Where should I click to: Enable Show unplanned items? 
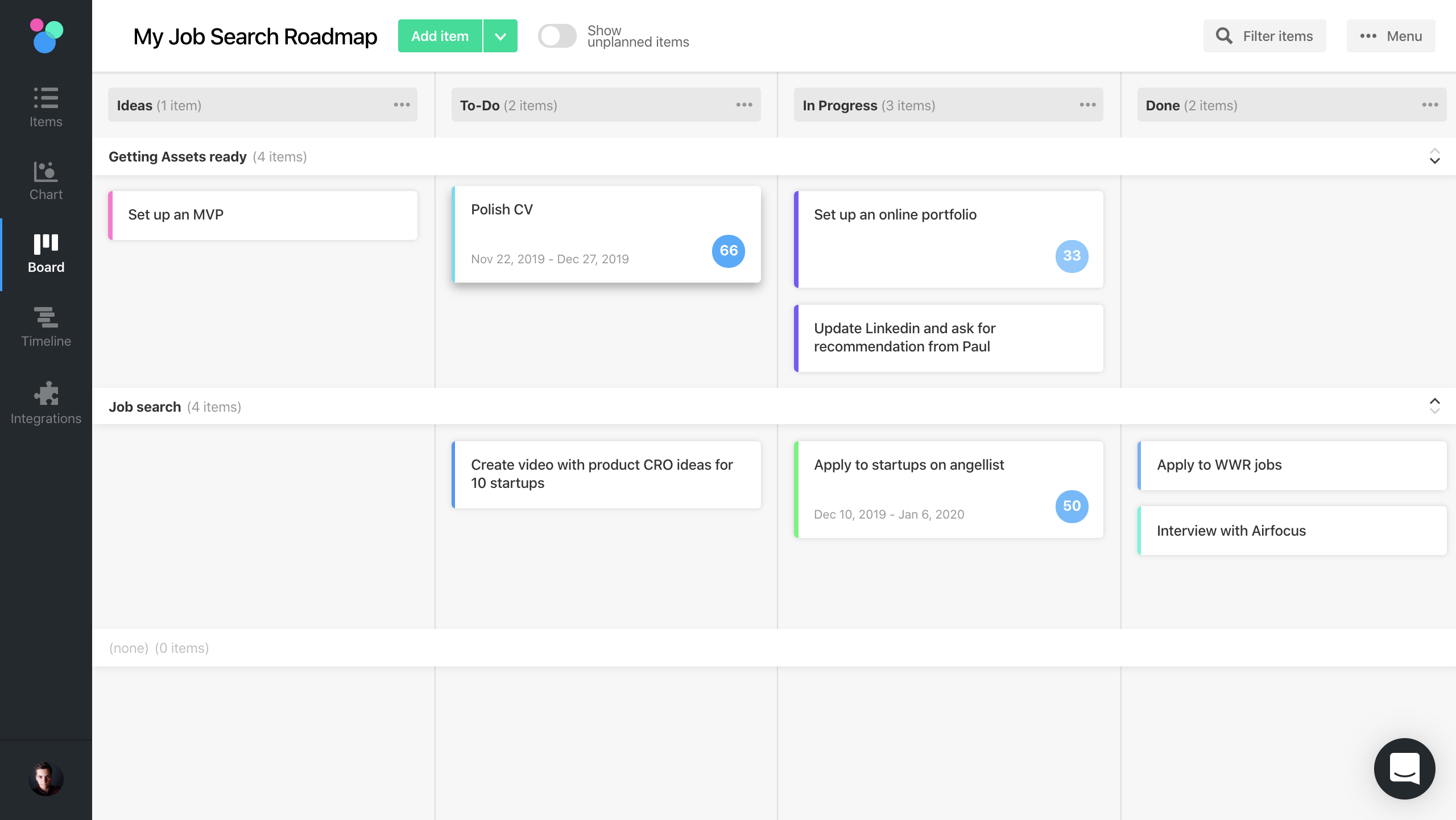click(557, 35)
